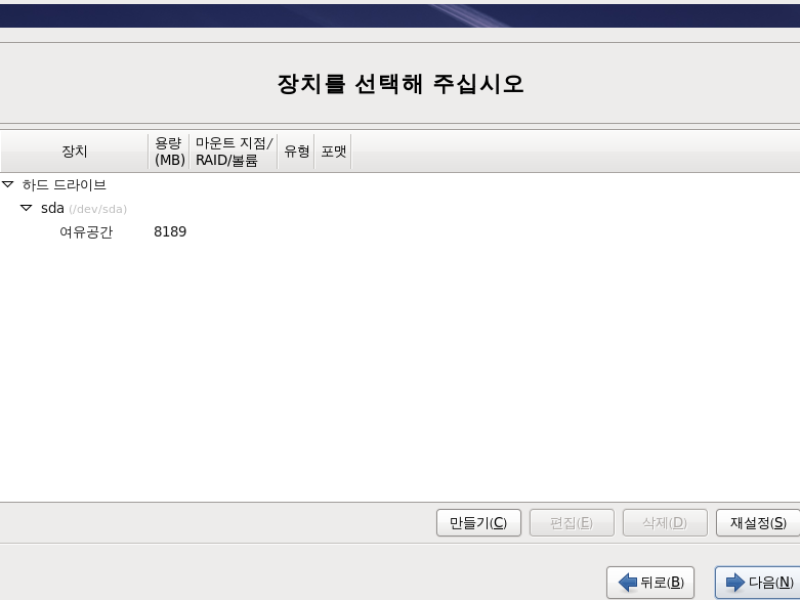Click the 재설정(S) button
This screenshot has width=800, height=600.
(x=758, y=523)
